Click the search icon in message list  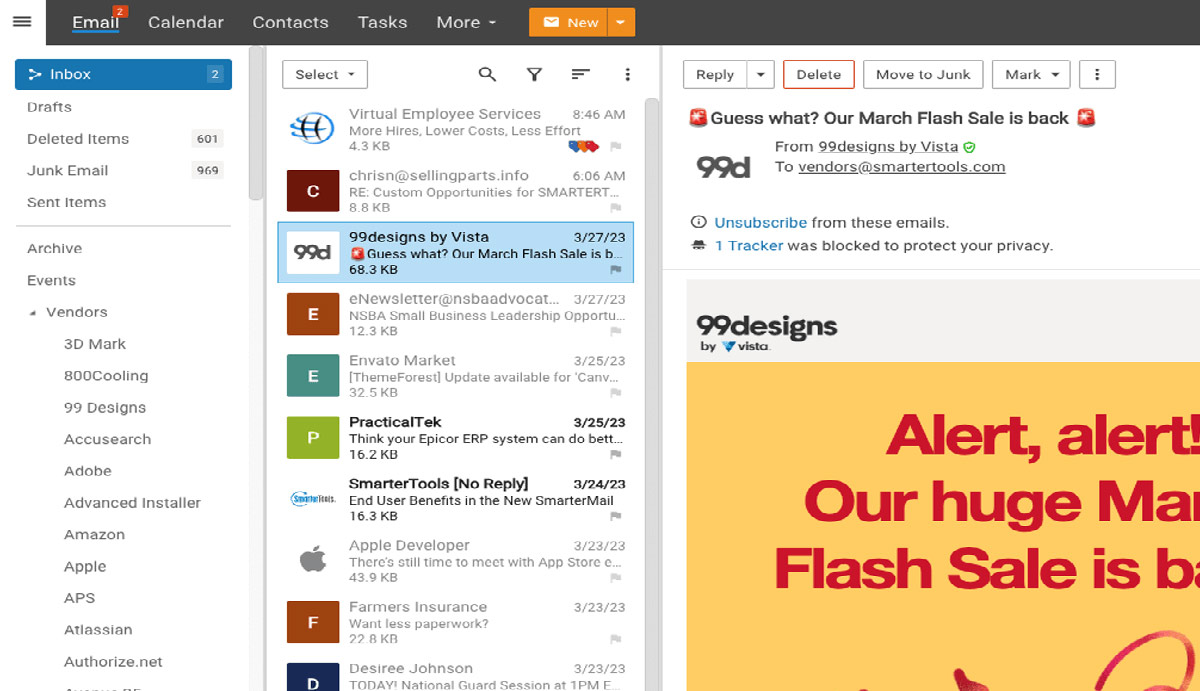tap(487, 74)
